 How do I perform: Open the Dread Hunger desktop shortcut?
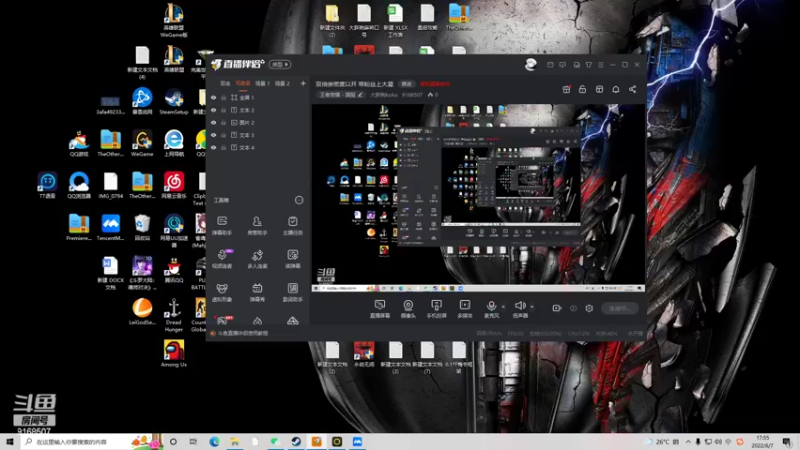point(173,315)
